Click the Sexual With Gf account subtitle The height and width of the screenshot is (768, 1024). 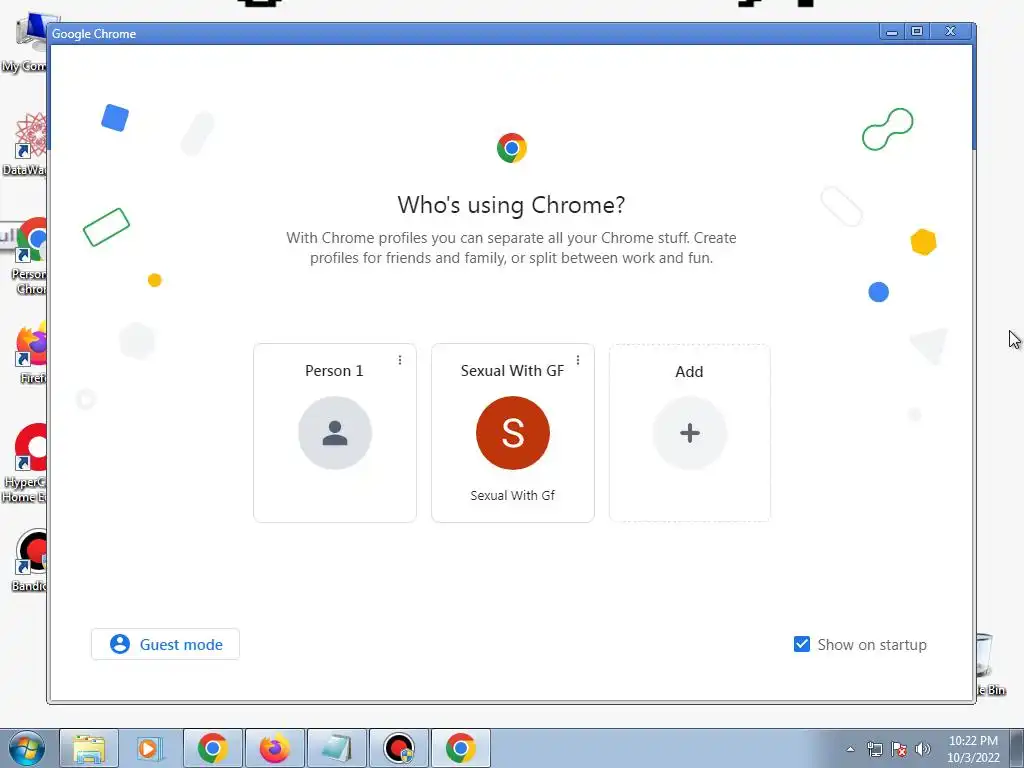(x=513, y=495)
